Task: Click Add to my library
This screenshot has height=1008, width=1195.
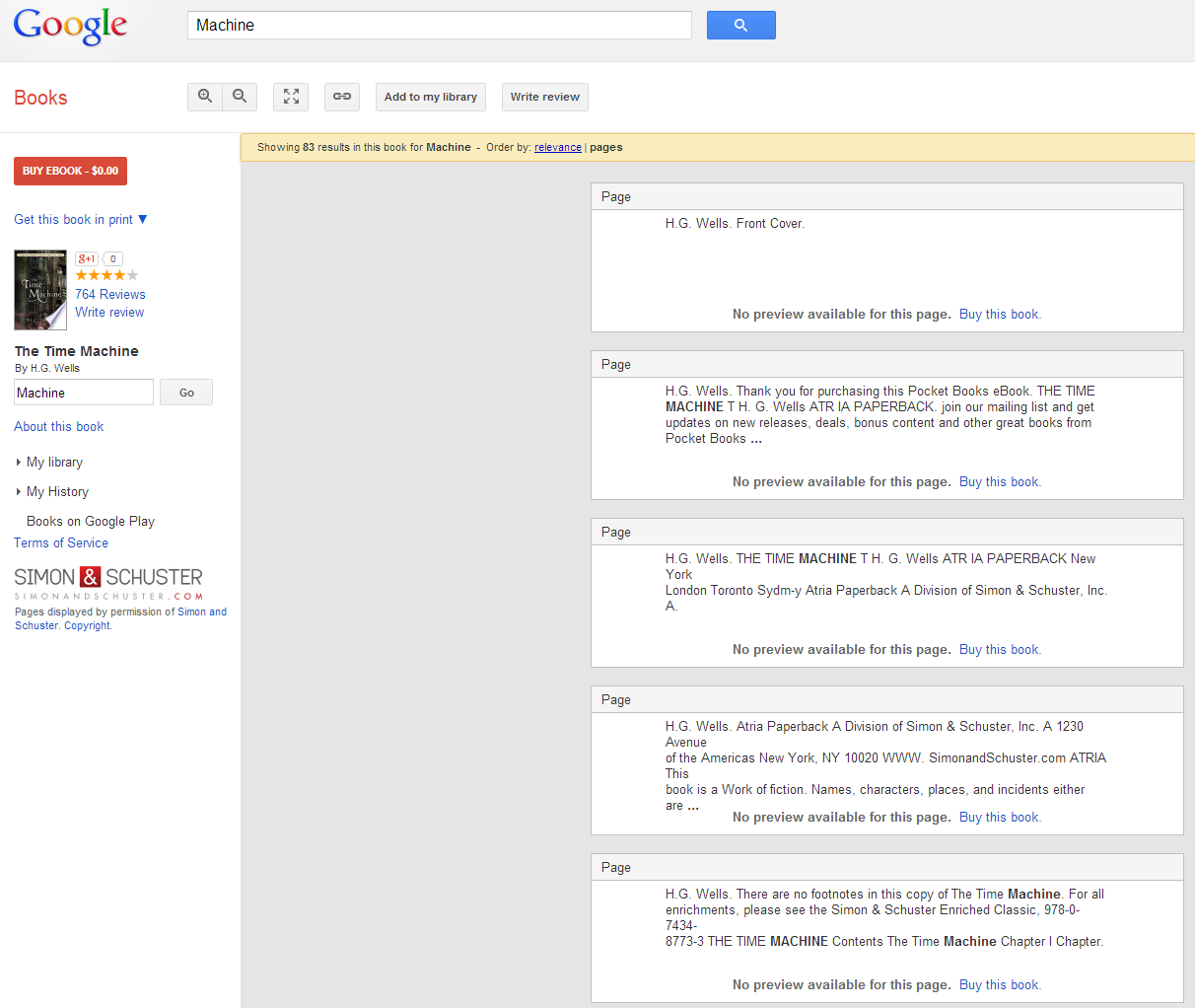Action: (x=431, y=97)
